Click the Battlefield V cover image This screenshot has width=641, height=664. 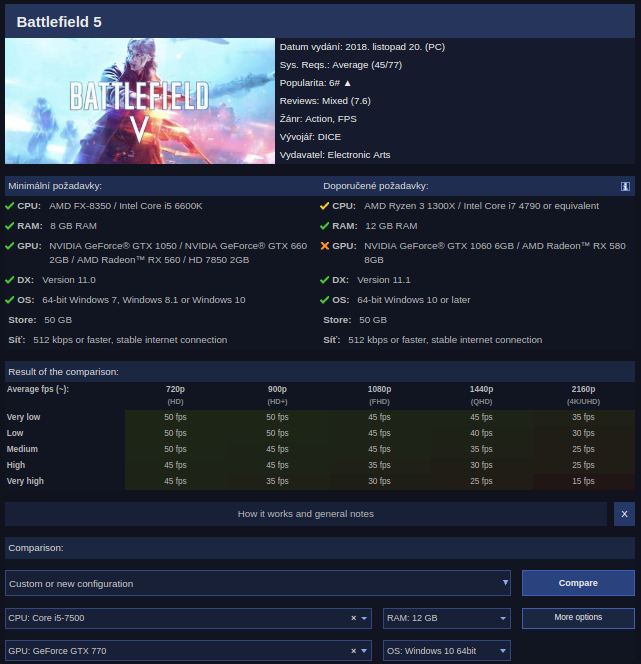pyautogui.click(x=140, y=101)
